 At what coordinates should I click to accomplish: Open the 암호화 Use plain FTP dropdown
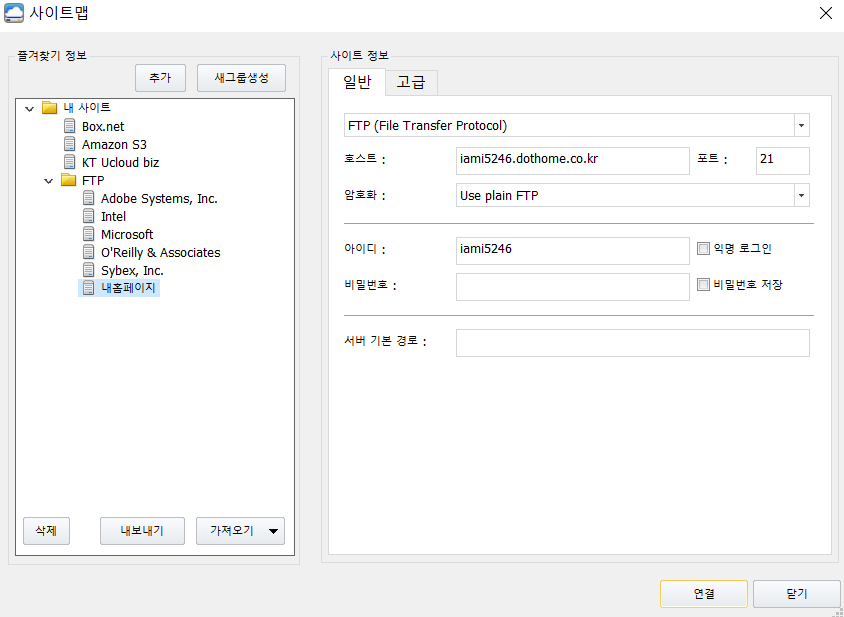pos(801,196)
